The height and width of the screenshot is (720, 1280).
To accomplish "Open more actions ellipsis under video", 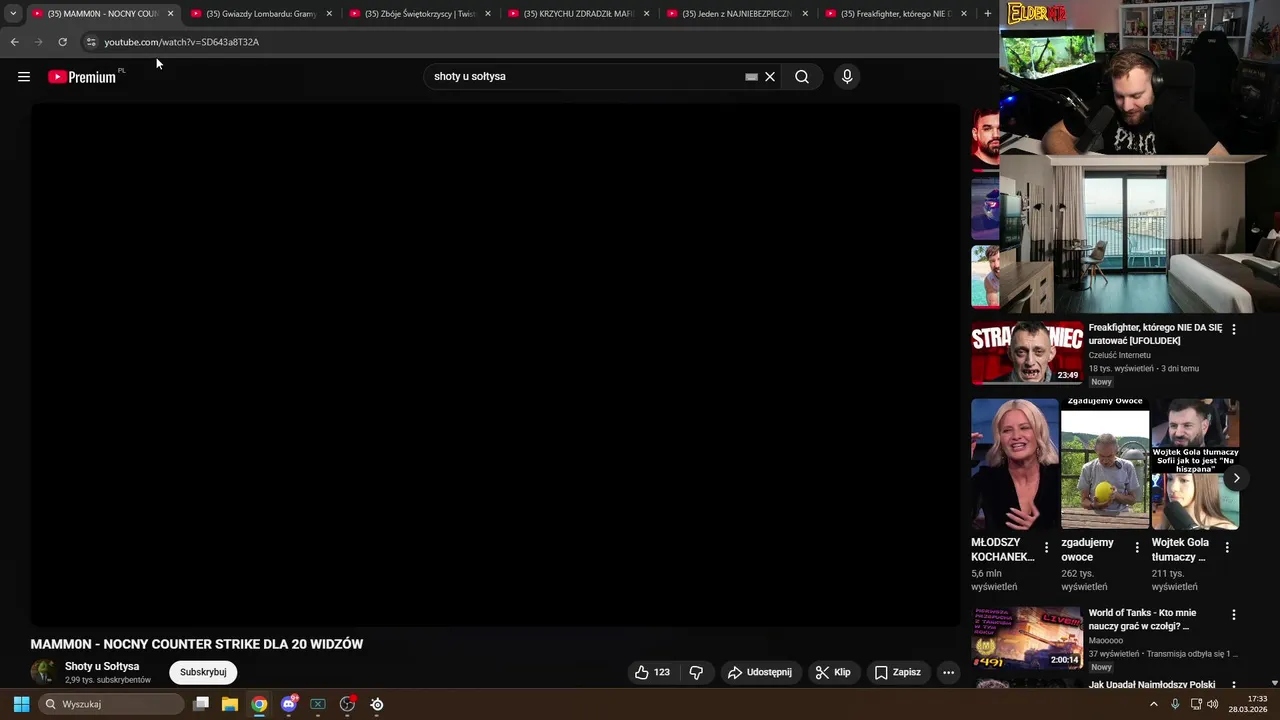I will (949, 672).
